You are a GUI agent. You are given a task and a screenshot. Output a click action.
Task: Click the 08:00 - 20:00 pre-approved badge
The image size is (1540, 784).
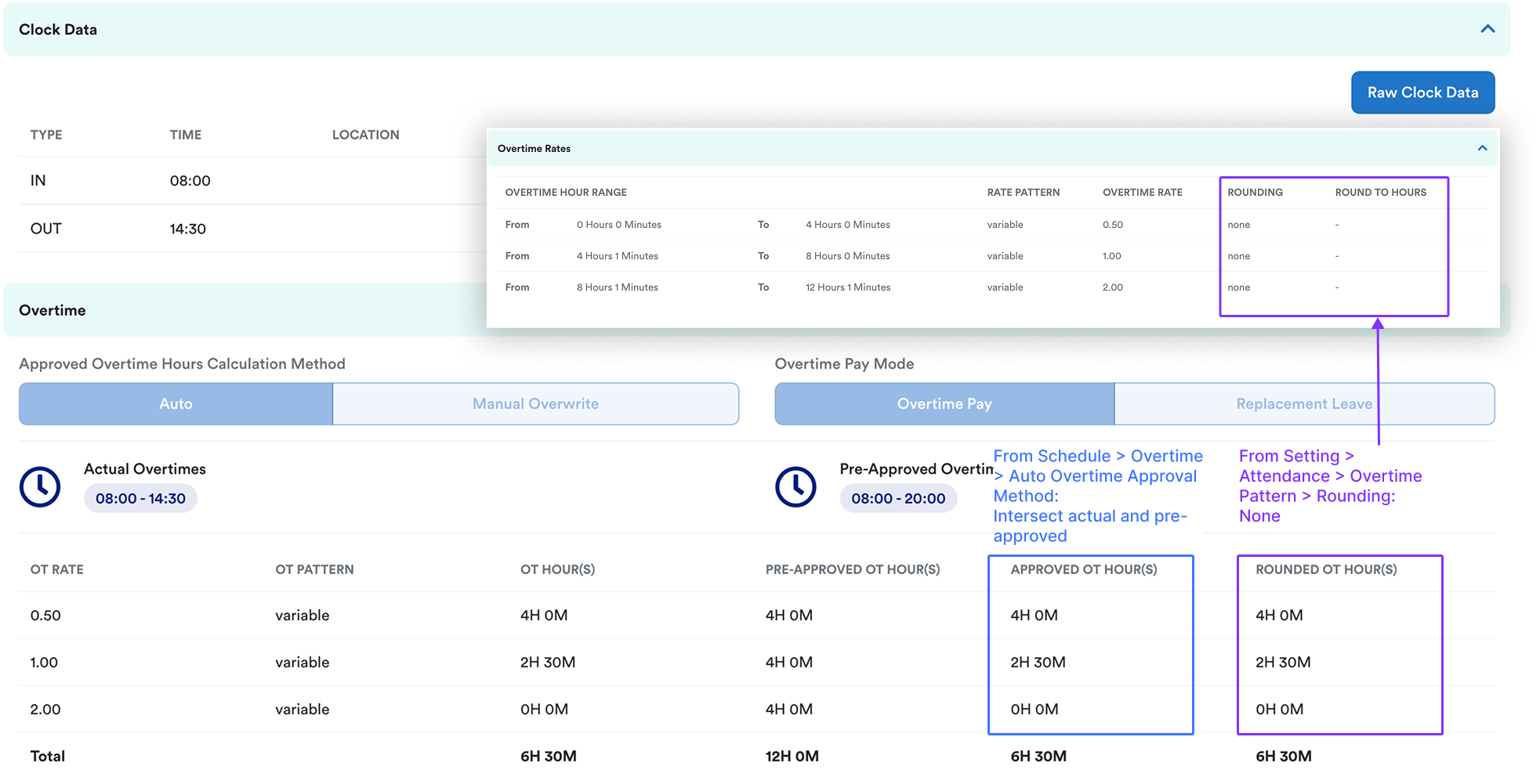[x=898, y=498]
